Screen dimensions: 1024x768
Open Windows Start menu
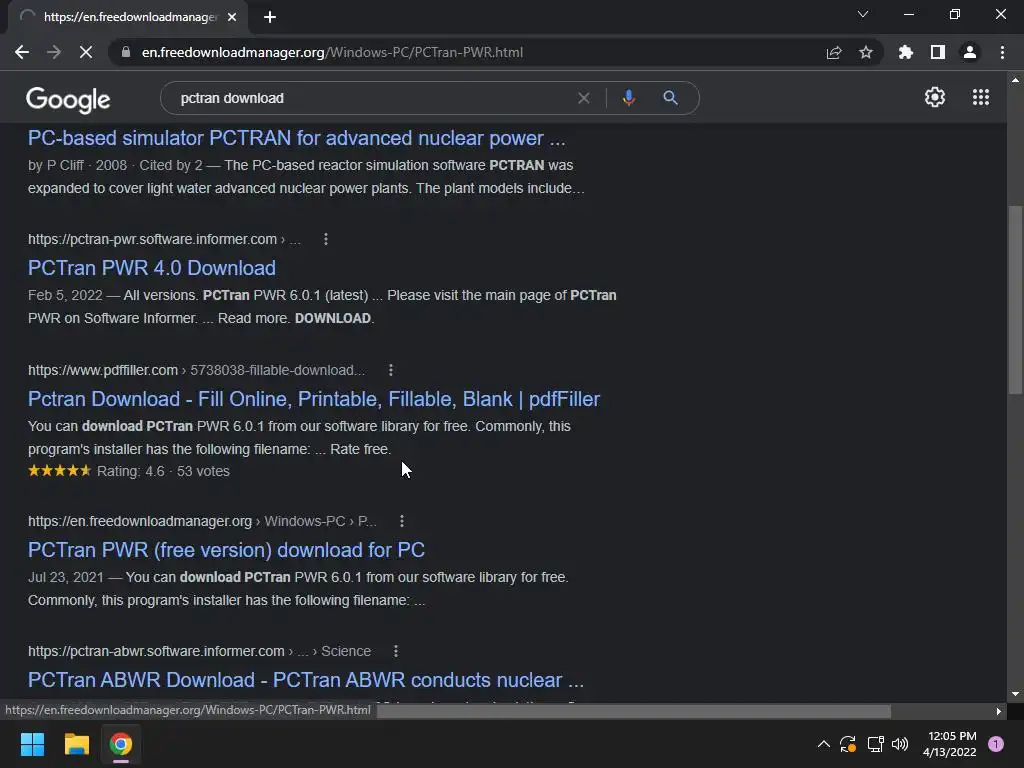[x=32, y=744]
